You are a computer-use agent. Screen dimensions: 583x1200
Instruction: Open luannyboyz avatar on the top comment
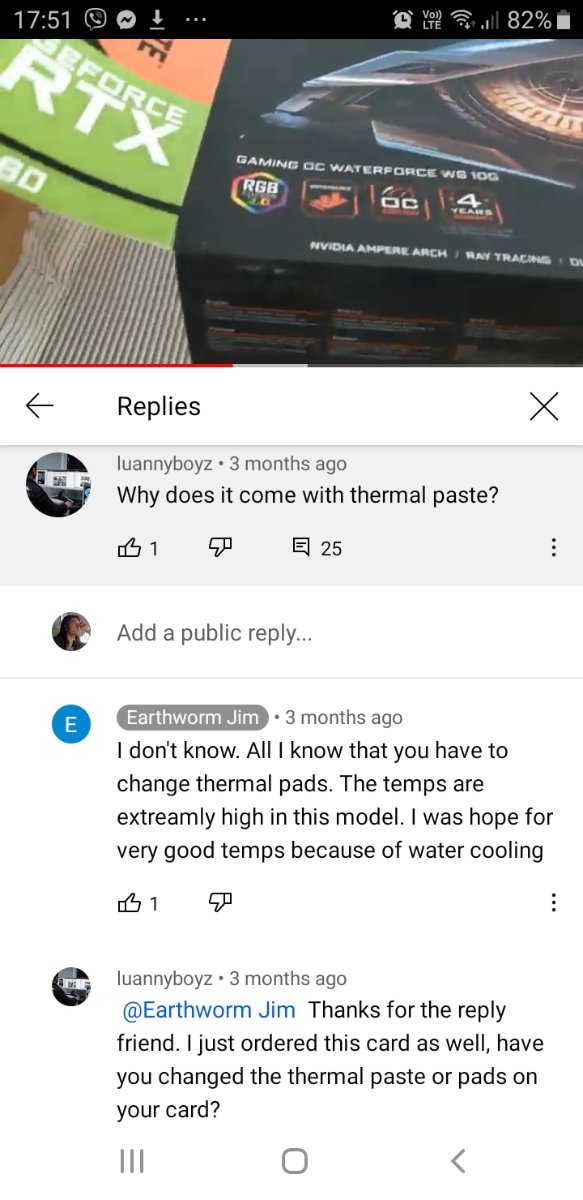[58, 483]
